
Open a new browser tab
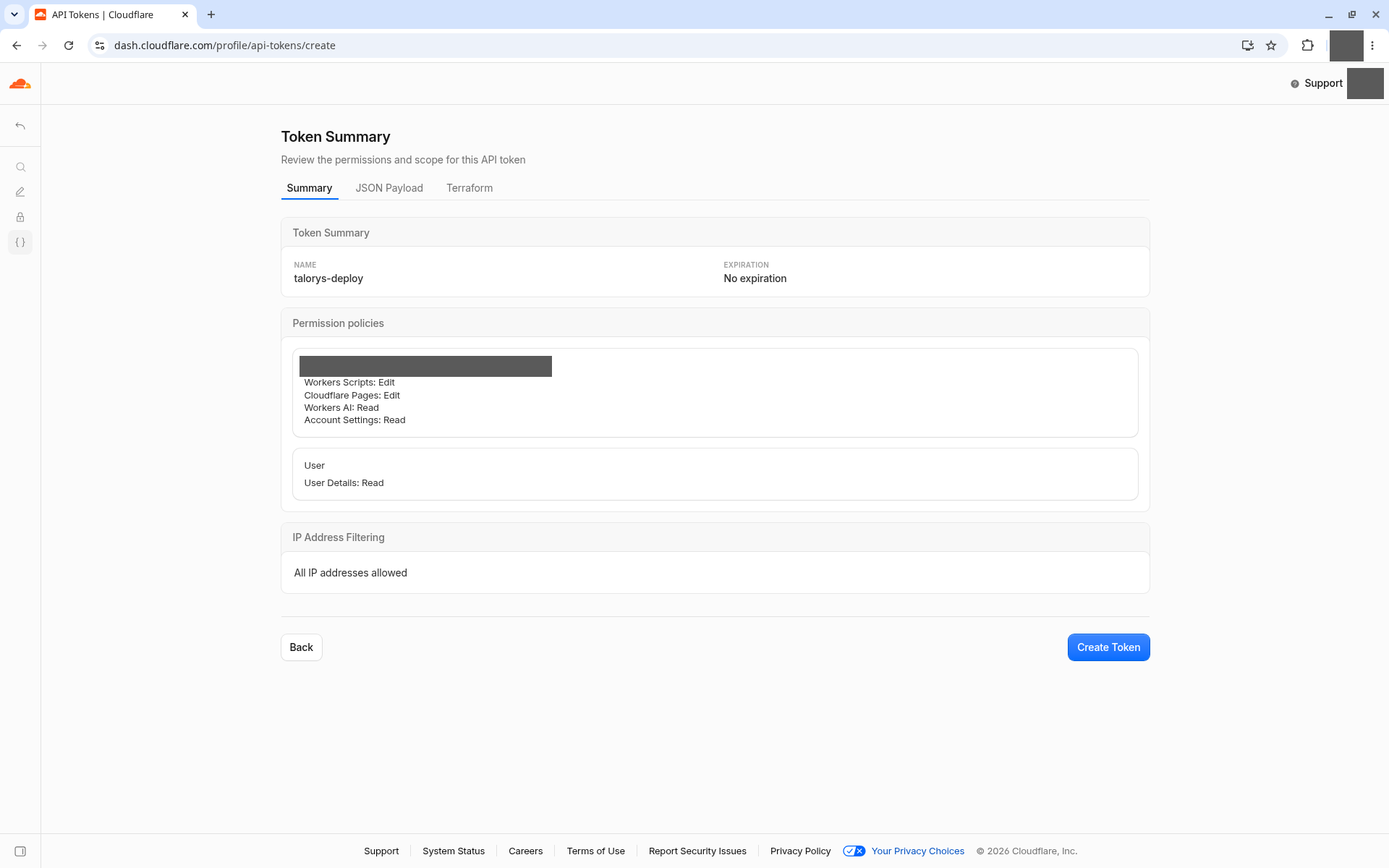[x=211, y=14]
